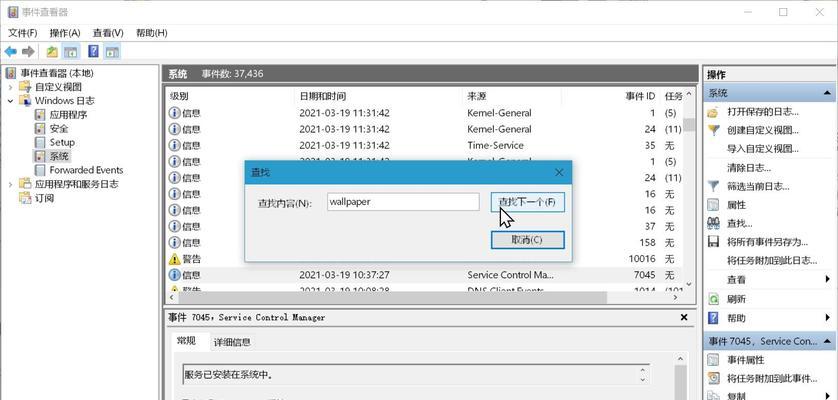Click 创建自定义视图 action
This screenshot has height=400, width=838.
tap(763, 130)
